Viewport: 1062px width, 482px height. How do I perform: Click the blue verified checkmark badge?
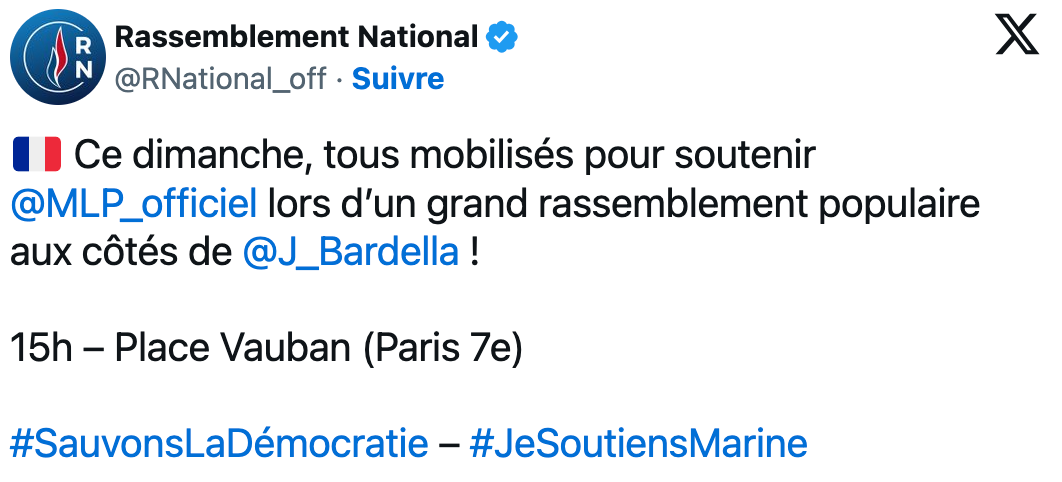coord(502,37)
